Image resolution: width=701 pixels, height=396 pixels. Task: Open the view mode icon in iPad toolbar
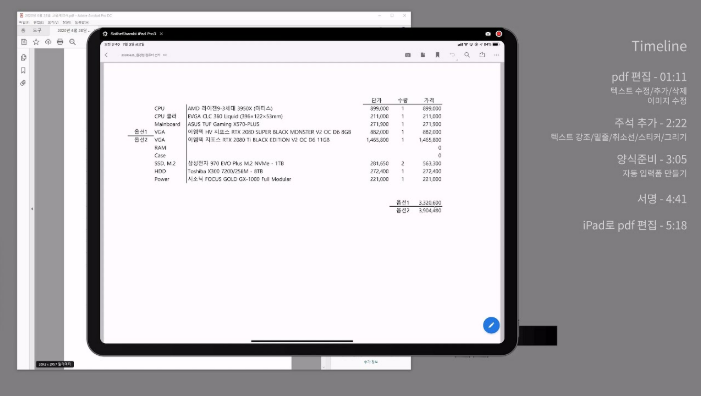coord(408,55)
